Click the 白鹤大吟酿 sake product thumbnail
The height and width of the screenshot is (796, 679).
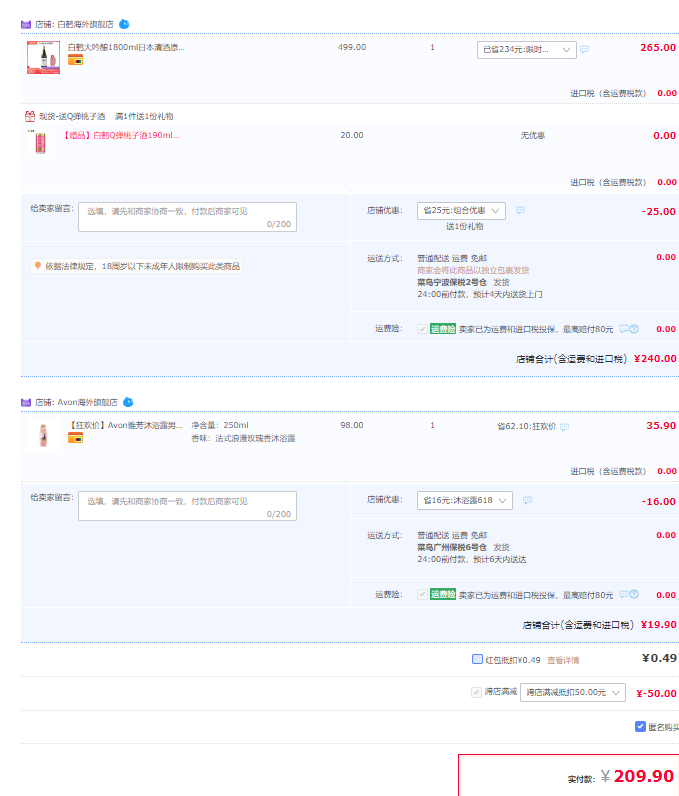tap(44, 57)
